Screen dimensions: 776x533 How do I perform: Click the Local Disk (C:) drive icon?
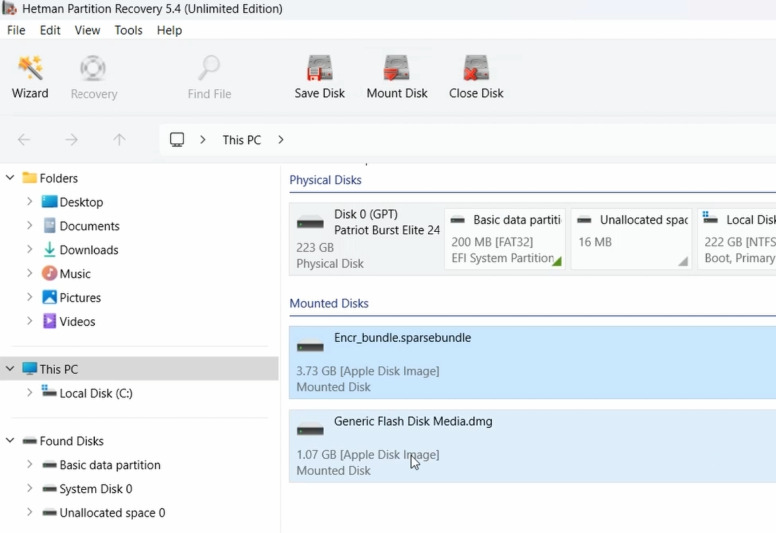point(48,391)
